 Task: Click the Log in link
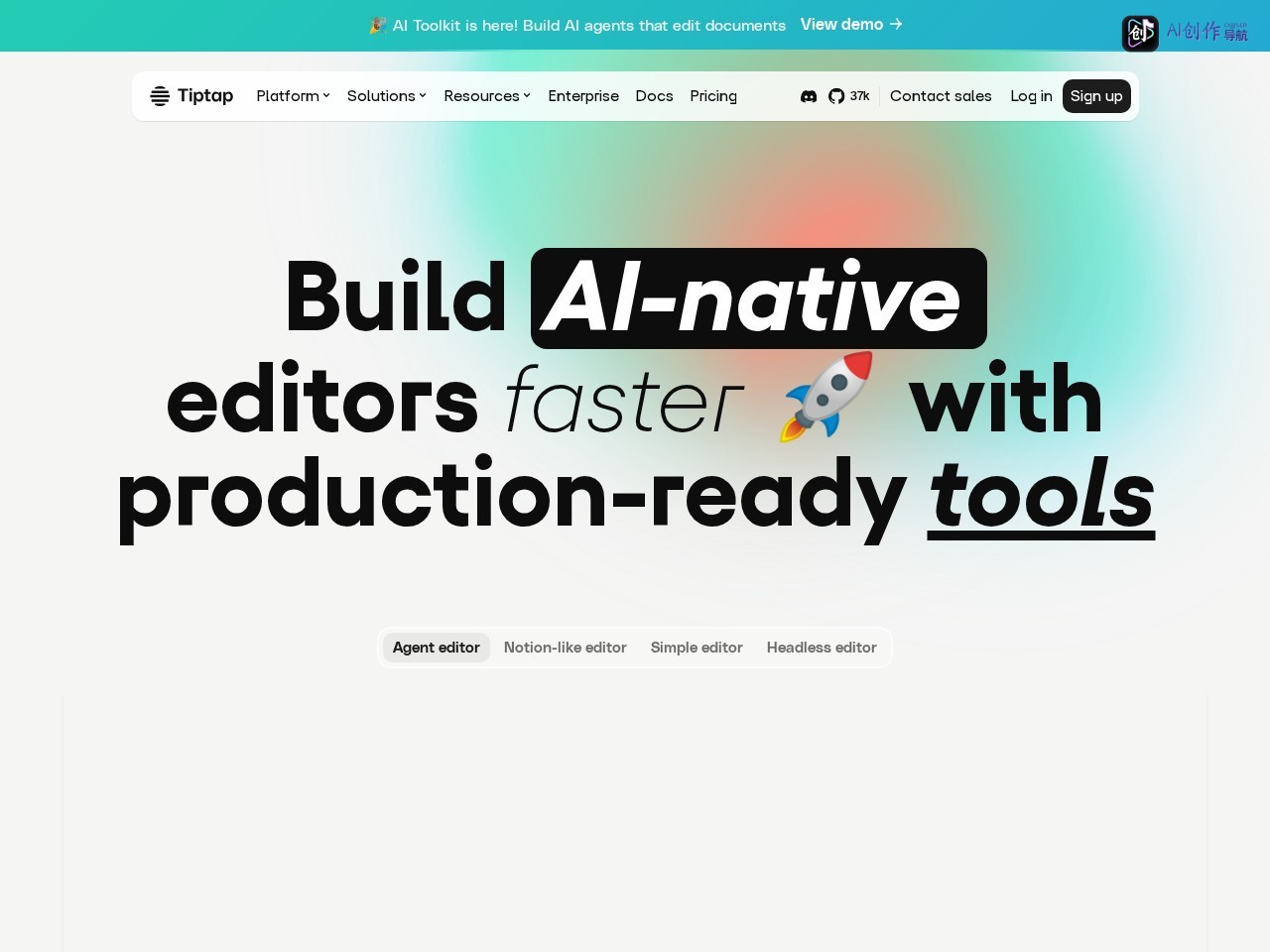coord(1031,96)
